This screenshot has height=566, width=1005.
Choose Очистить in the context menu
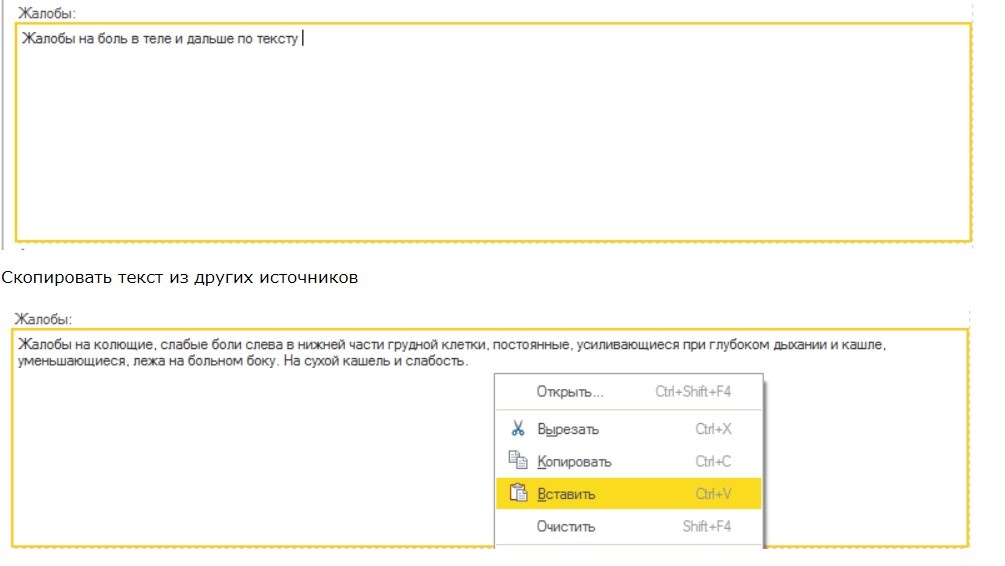pyautogui.click(x=566, y=526)
